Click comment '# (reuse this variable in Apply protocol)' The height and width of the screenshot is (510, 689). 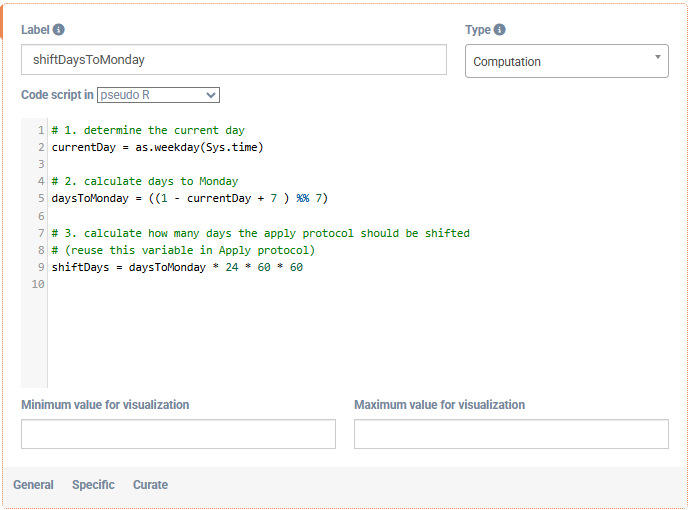point(183,250)
